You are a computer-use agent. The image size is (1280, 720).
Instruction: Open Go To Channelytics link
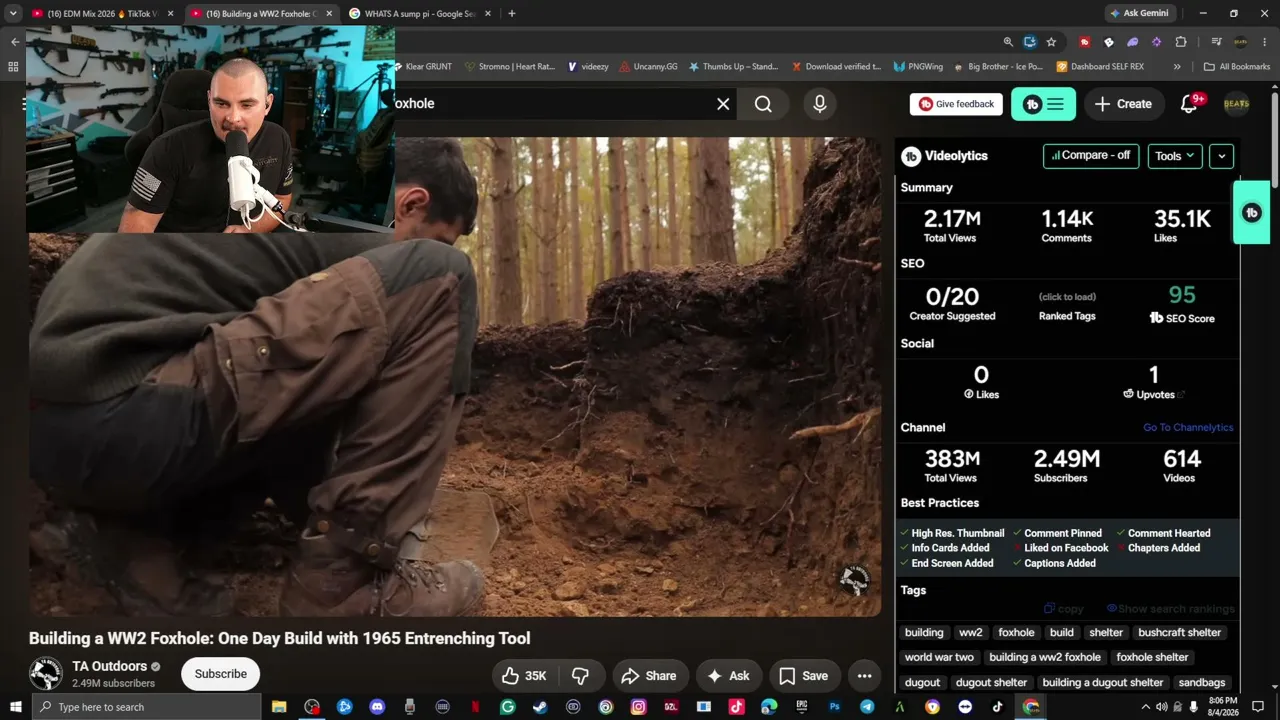(x=1188, y=428)
